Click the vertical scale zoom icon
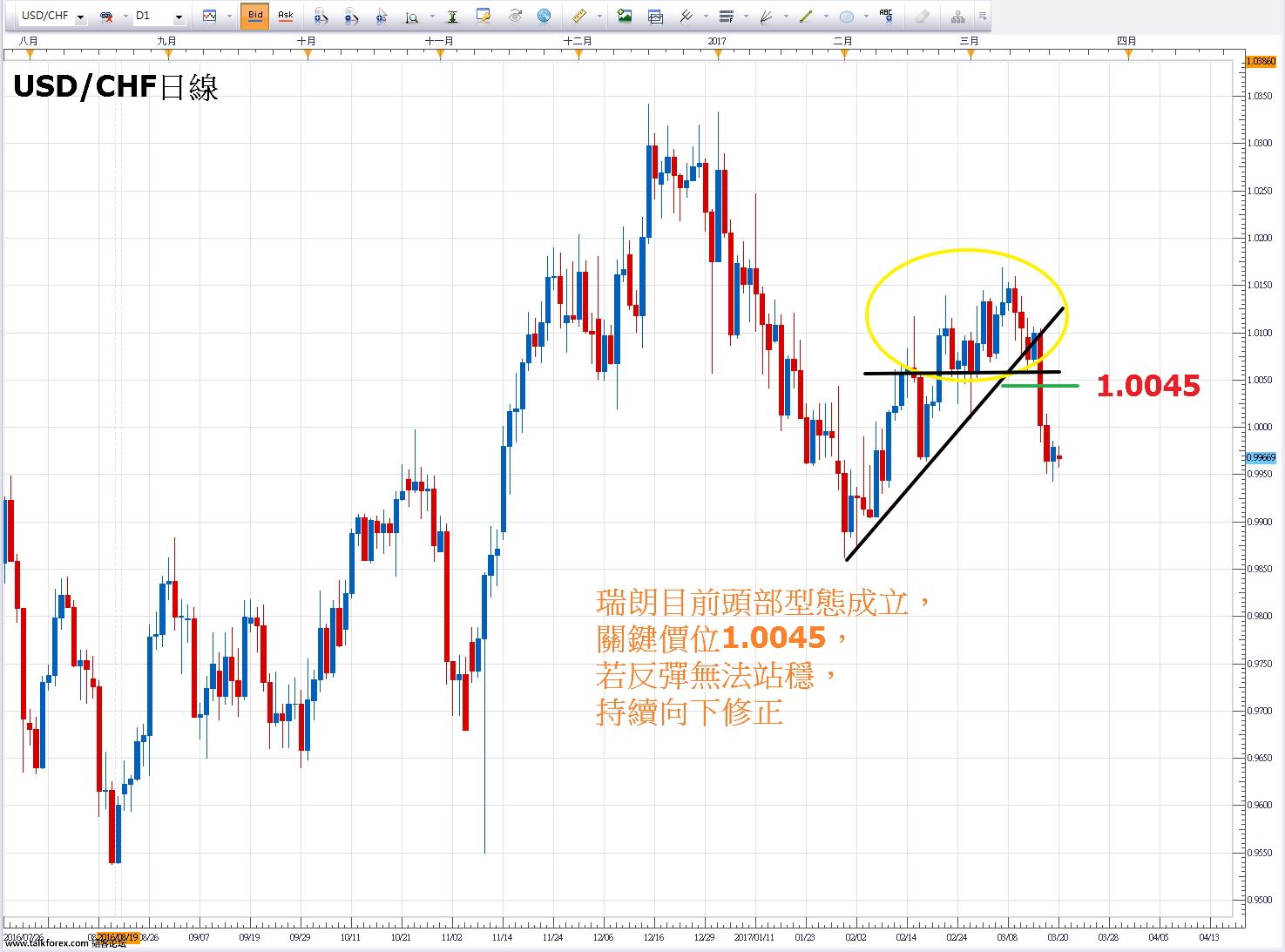 [x=412, y=16]
